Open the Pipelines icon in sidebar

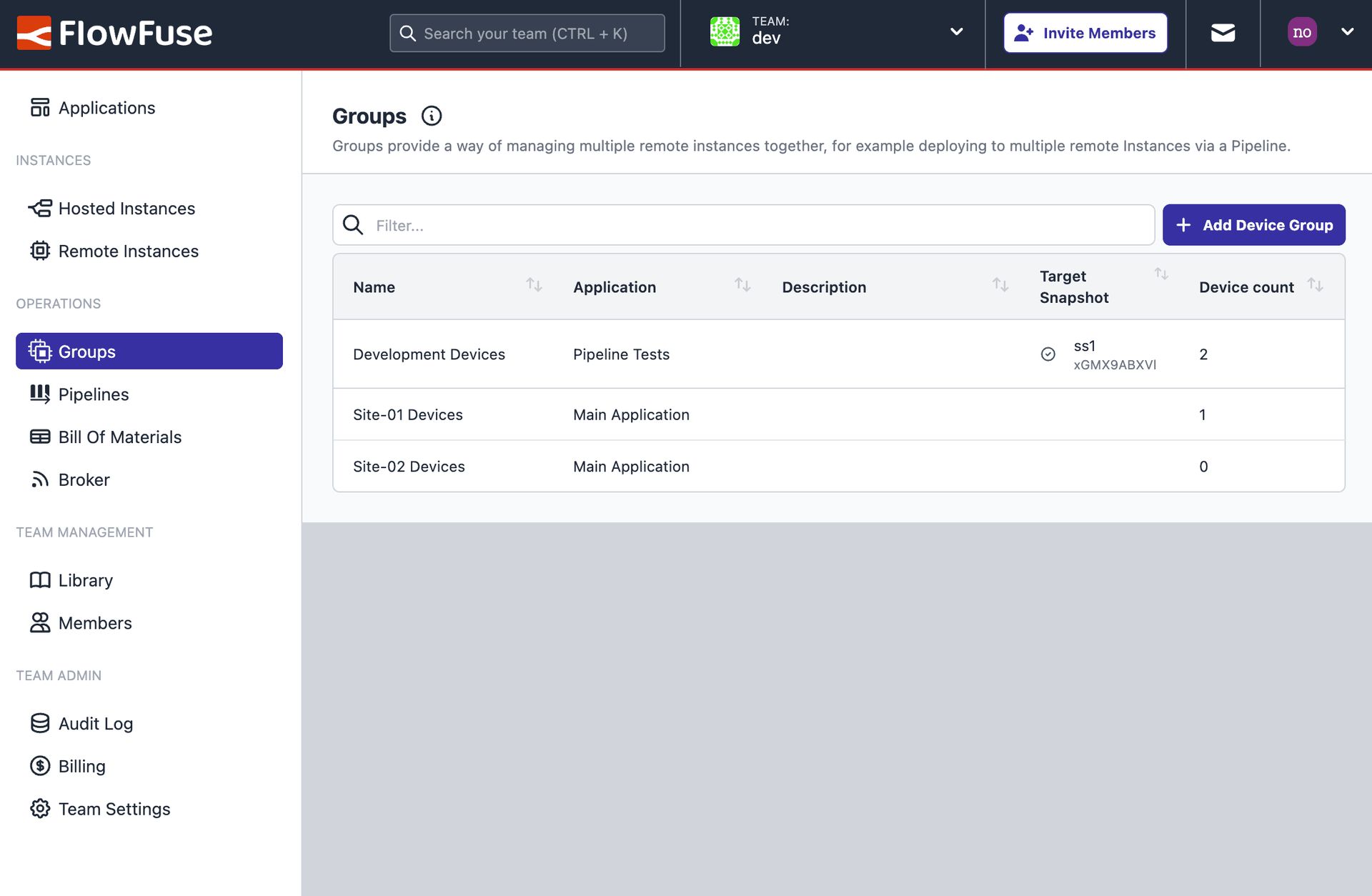pyautogui.click(x=40, y=394)
